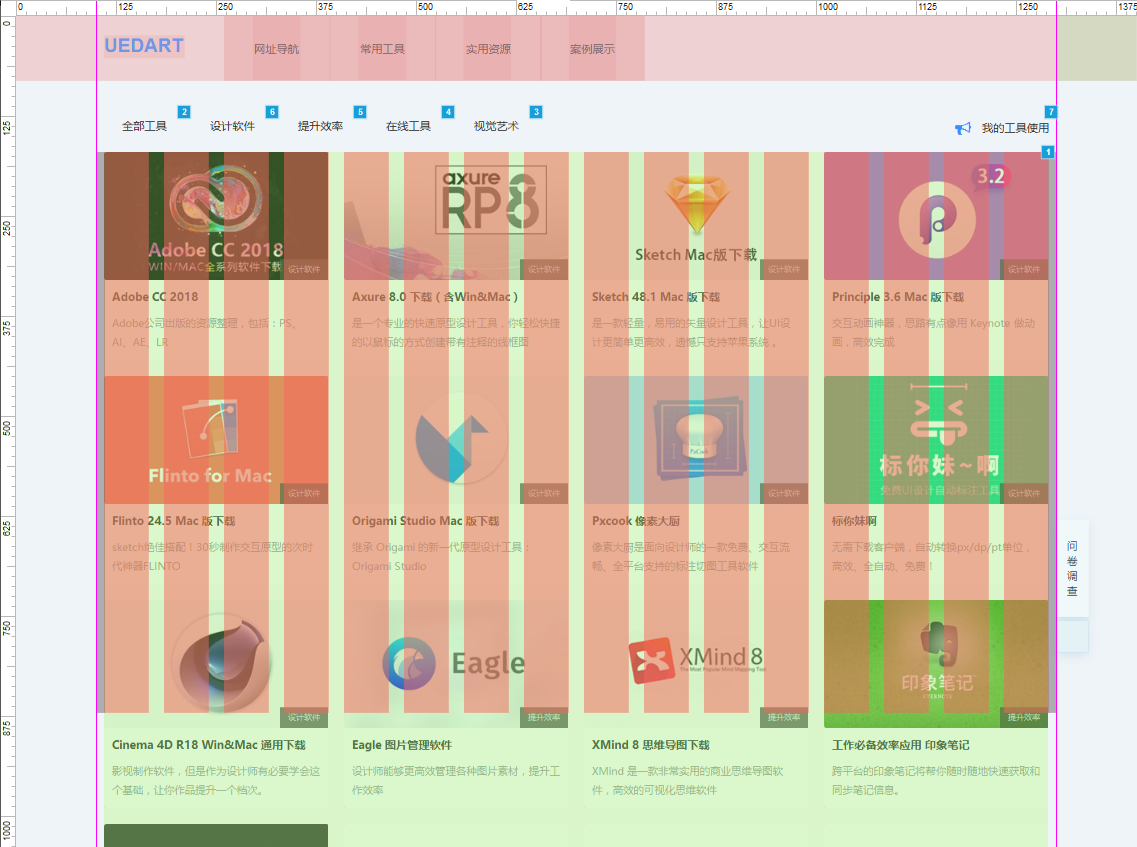
Task: Open the 案例展示 nav item
Action: pyautogui.click(x=592, y=49)
